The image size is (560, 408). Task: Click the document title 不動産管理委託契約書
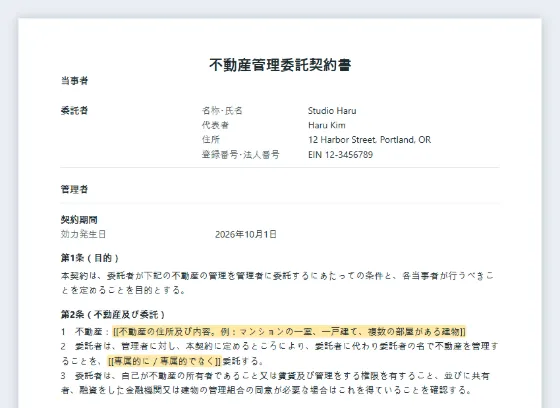(x=280, y=65)
